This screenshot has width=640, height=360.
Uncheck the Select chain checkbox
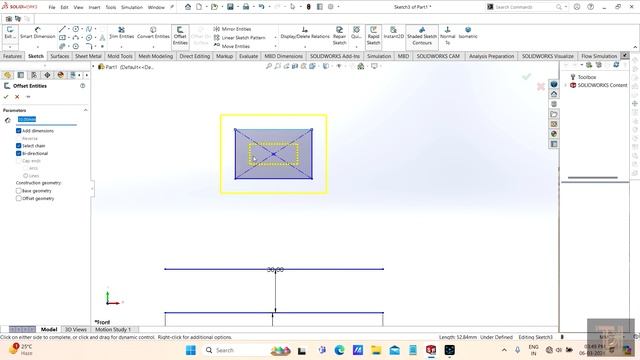[18, 146]
